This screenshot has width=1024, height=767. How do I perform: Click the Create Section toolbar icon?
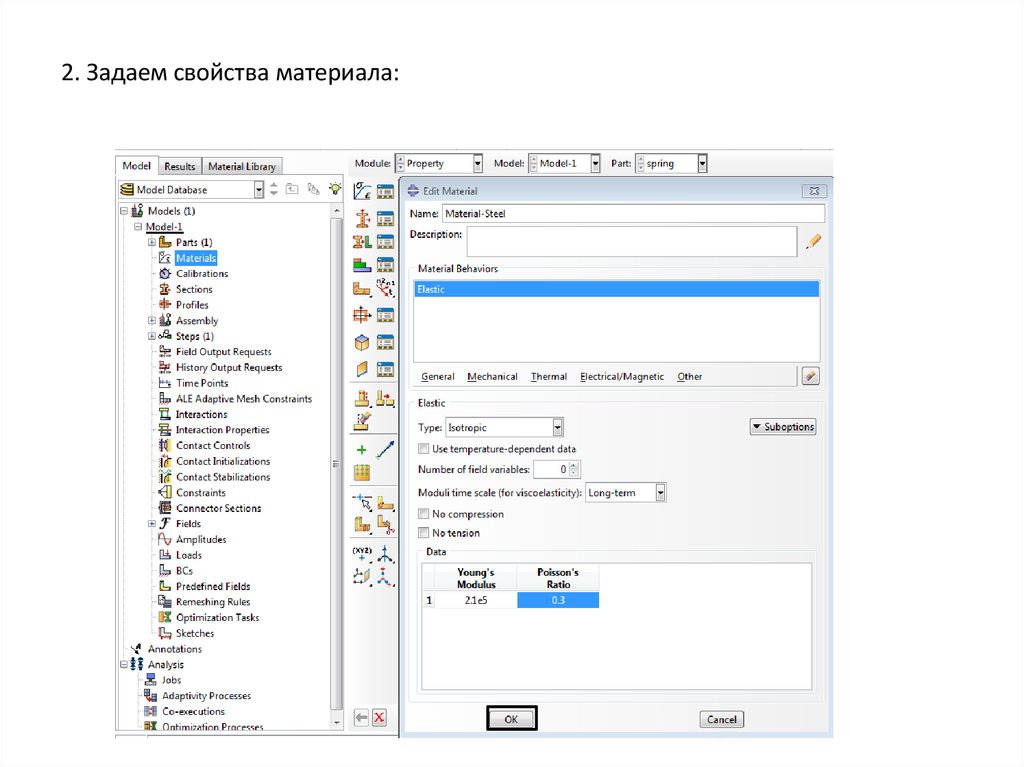pyautogui.click(x=362, y=217)
